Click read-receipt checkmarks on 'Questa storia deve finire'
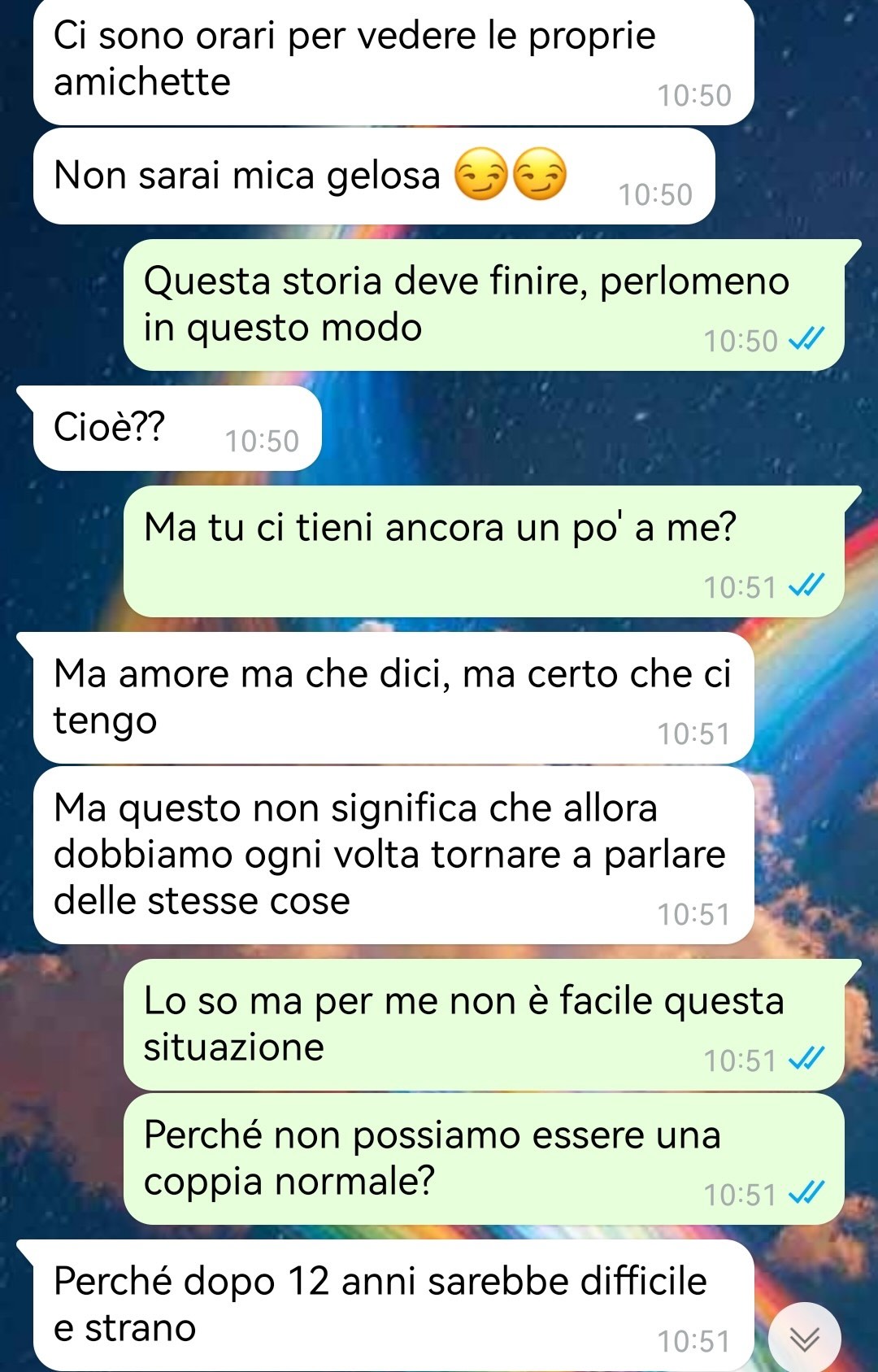Screen dimensions: 878x1372 tap(807, 339)
